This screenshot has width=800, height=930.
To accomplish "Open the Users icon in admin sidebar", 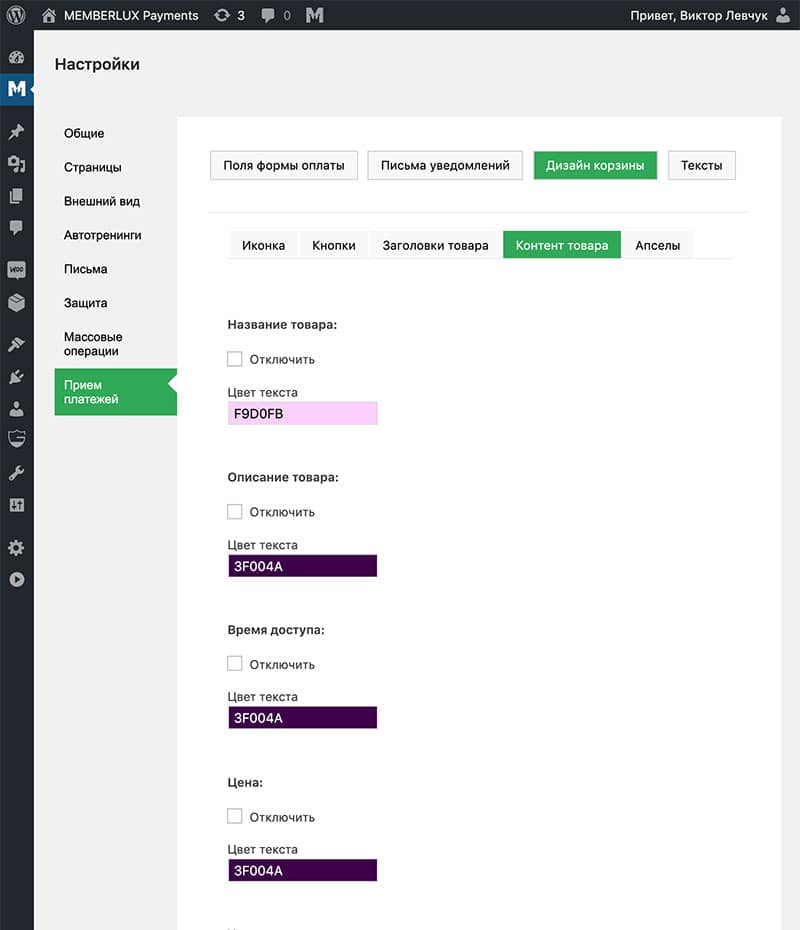I will tap(16, 408).
